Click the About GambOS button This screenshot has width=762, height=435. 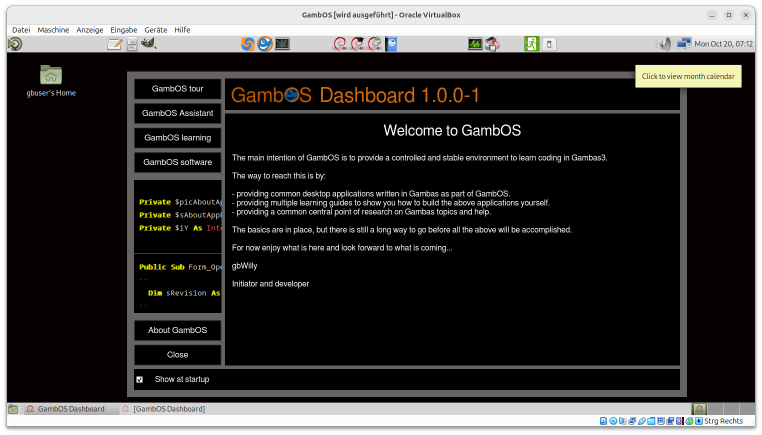pyautogui.click(x=178, y=331)
